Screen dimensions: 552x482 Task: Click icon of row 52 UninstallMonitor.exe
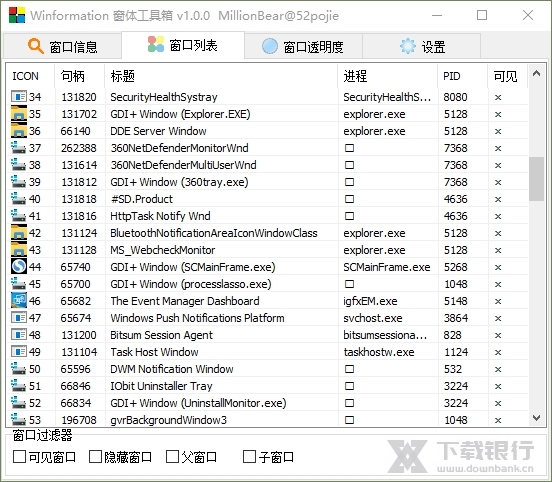(x=19, y=402)
